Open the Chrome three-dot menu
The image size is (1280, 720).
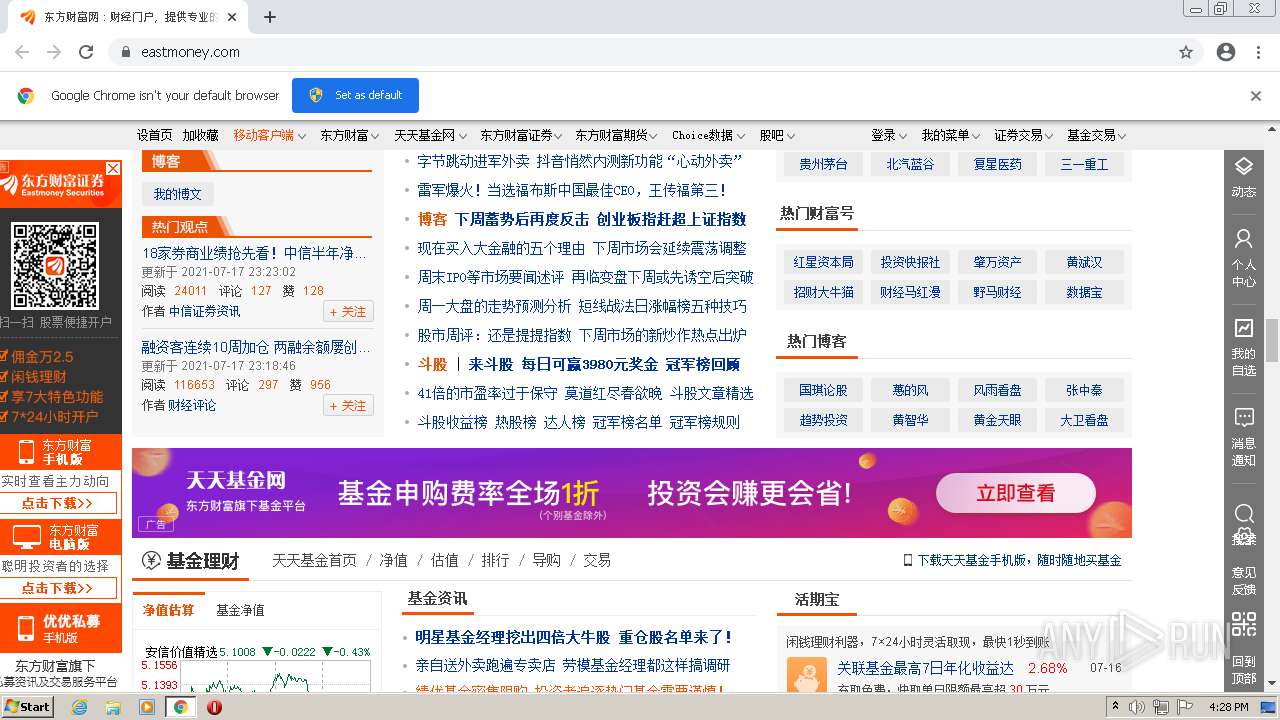click(x=1257, y=52)
